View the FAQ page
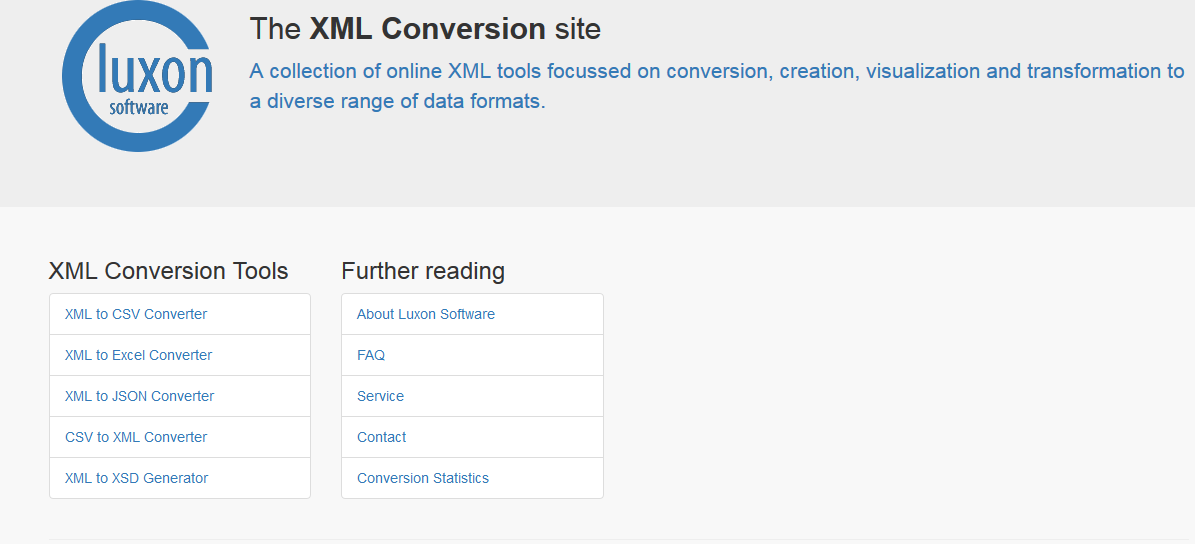The height and width of the screenshot is (544, 1195). tap(370, 355)
